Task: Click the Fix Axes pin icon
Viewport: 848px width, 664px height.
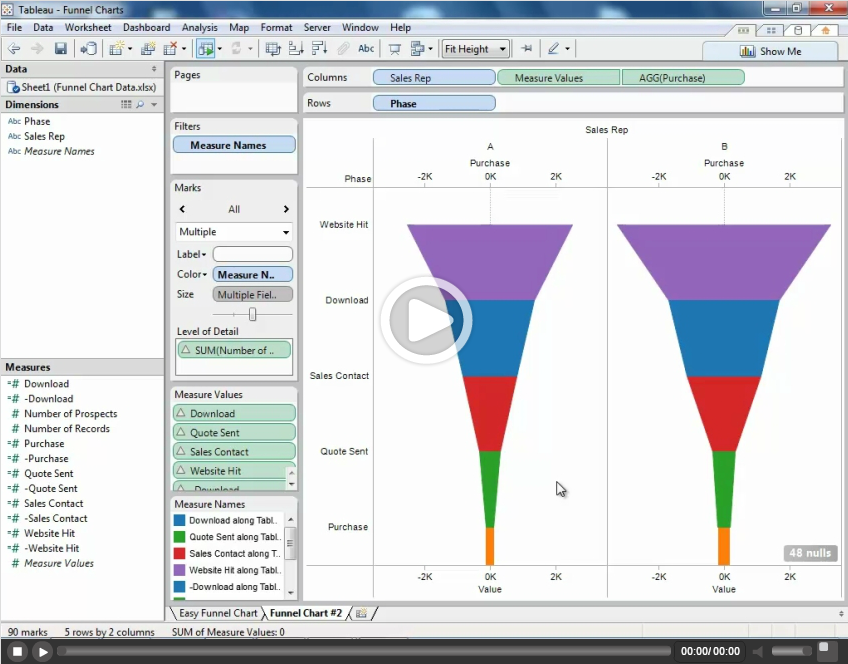Action: click(x=527, y=48)
